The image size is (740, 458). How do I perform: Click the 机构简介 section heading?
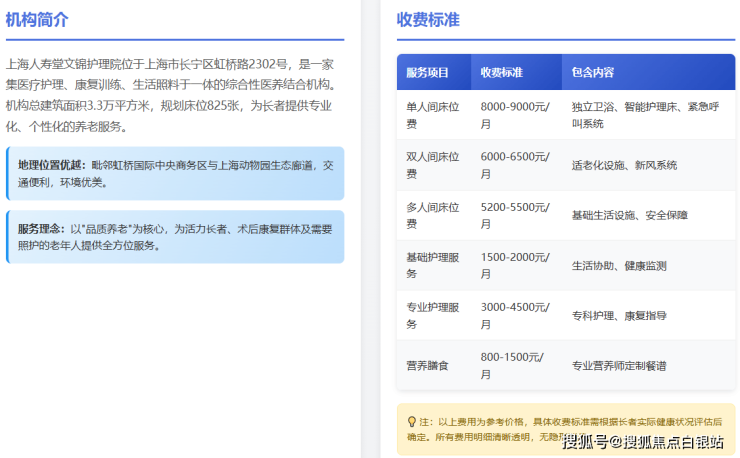[37, 20]
